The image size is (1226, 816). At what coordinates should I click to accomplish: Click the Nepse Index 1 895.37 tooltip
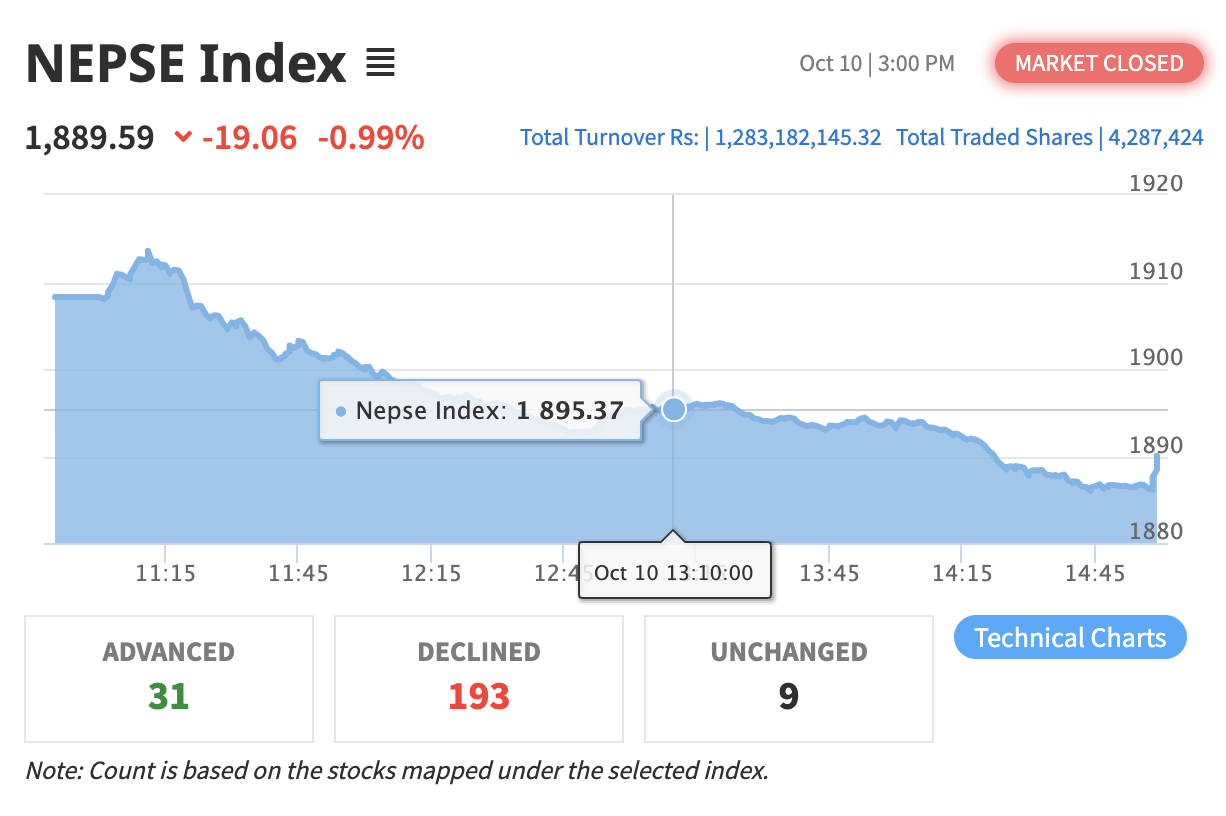(x=480, y=410)
